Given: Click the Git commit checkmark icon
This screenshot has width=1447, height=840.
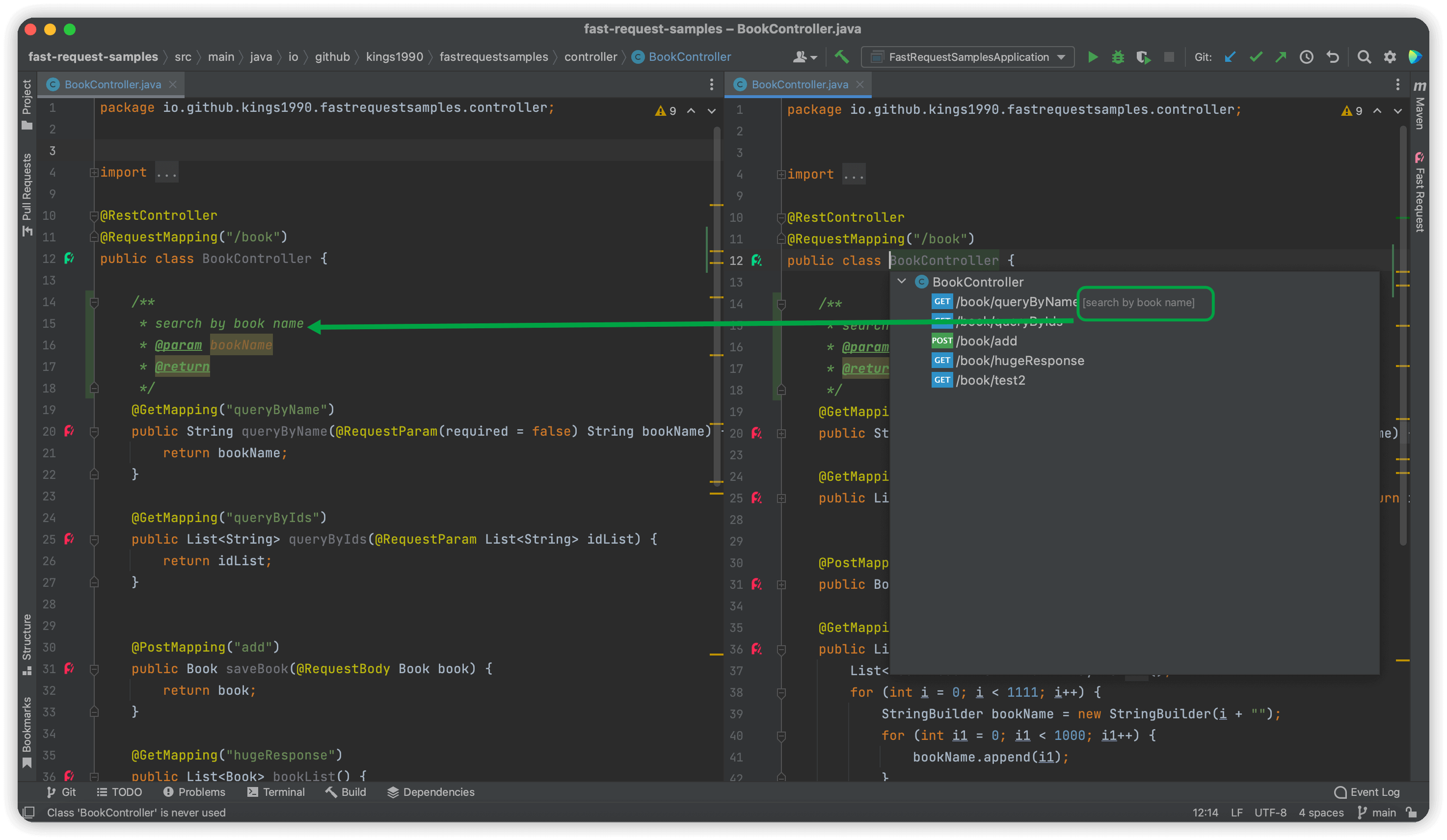Looking at the screenshot, I should tap(1255, 57).
